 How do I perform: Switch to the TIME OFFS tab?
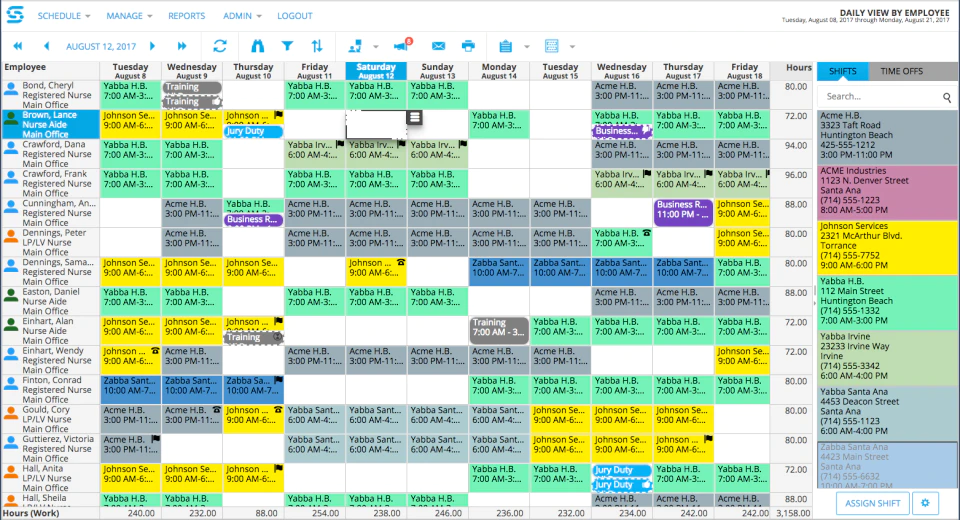click(901, 71)
